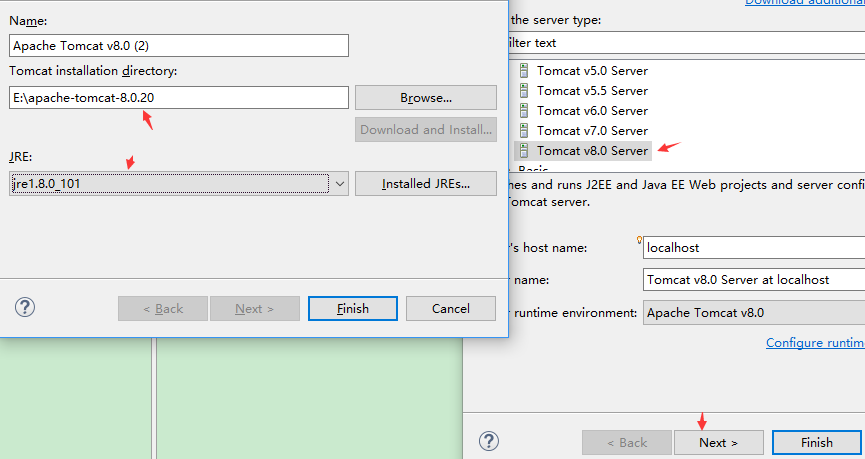
Task: Click the disabled Back button in the front dialog
Action: coord(163,308)
